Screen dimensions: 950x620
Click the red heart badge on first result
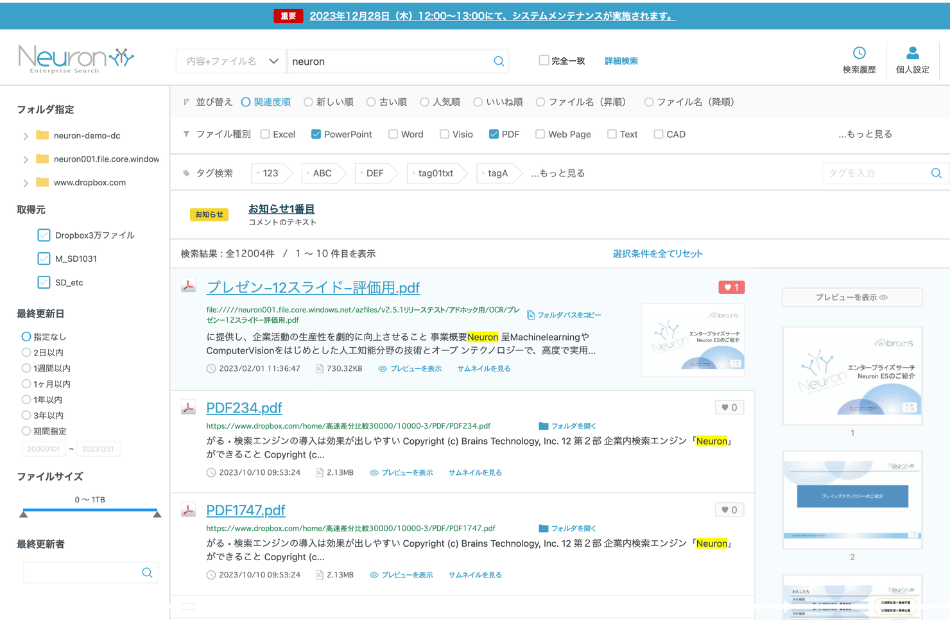tap(730, 287)
